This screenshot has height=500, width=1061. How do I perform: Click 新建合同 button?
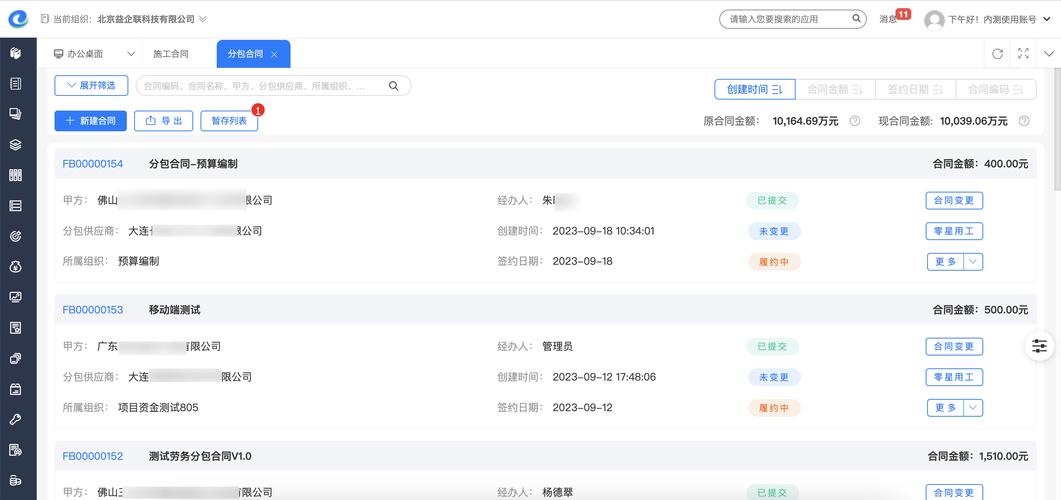pos(91,121)
